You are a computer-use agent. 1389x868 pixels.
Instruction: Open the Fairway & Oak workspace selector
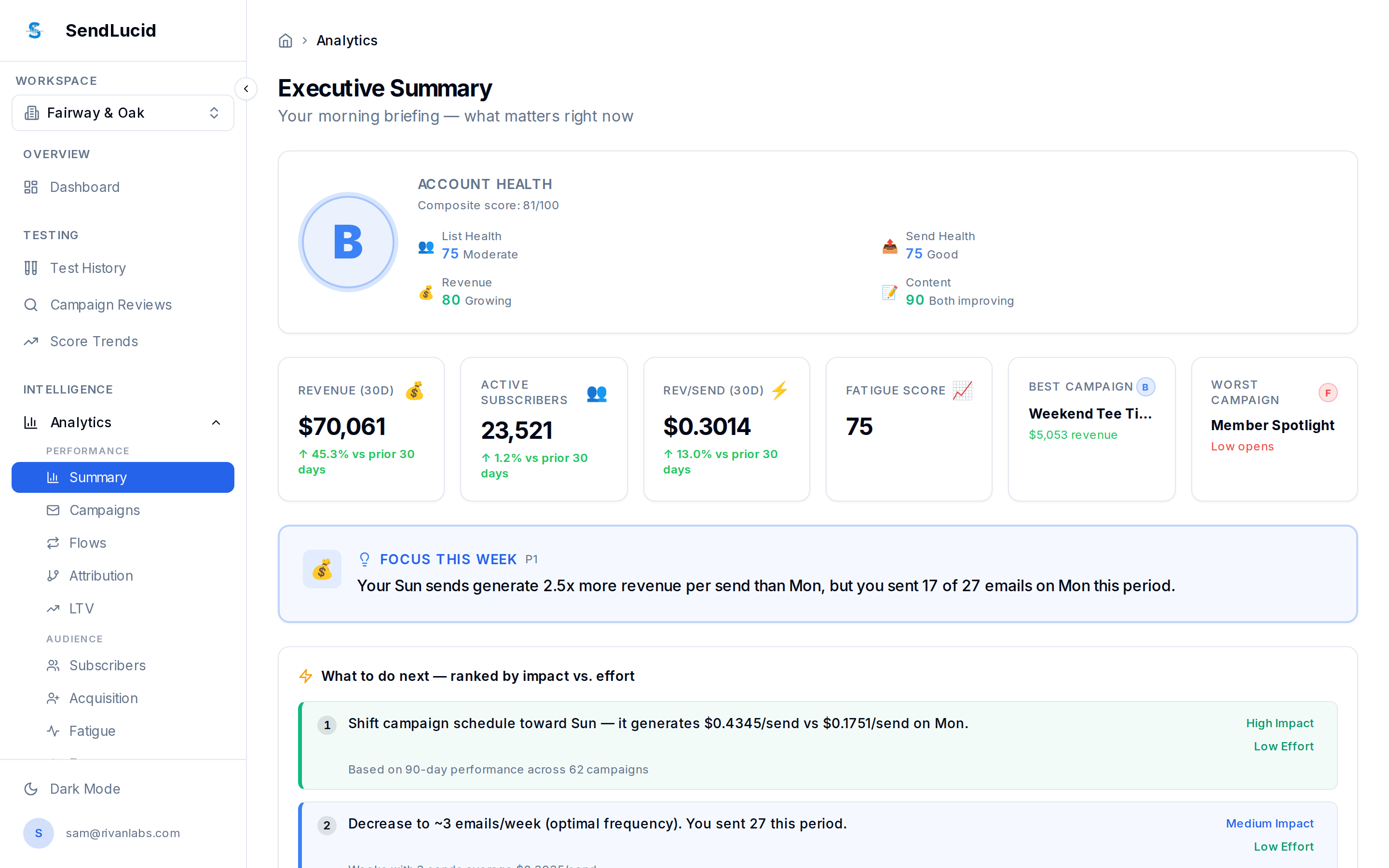tap(123, 113)
